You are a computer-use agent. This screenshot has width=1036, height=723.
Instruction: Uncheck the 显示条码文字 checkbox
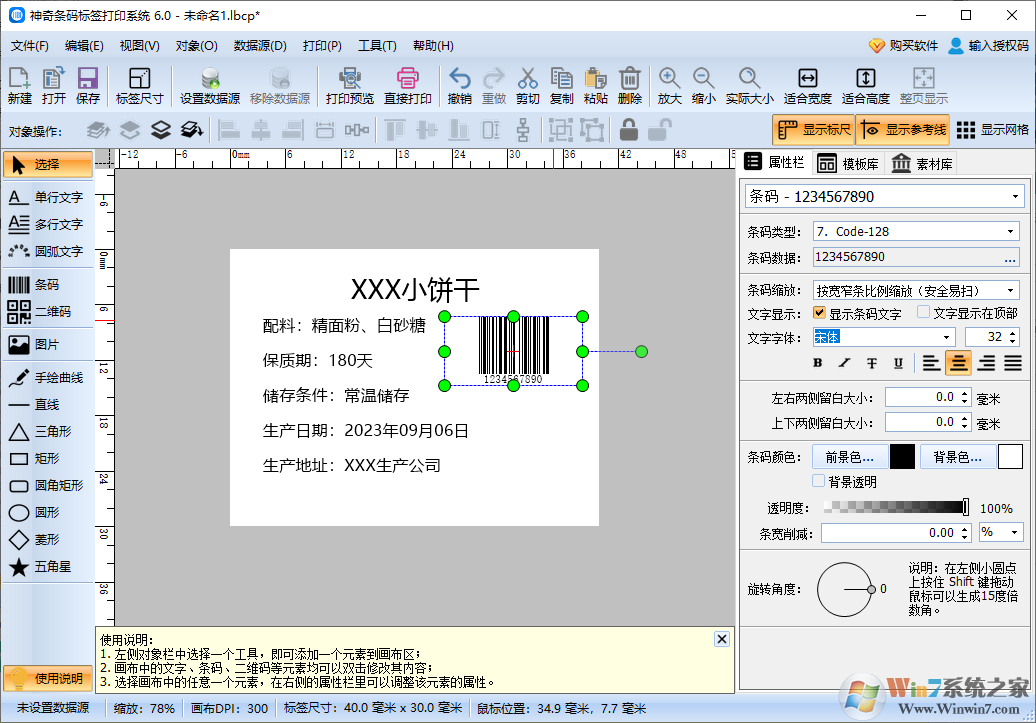820,313
